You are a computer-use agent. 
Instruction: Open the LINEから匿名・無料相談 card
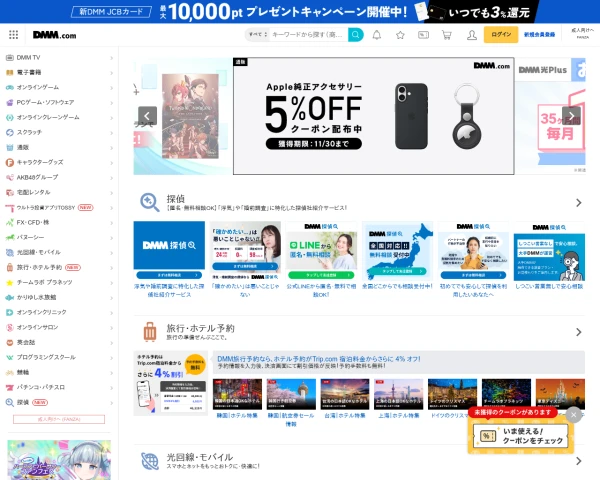pos(321,251)
